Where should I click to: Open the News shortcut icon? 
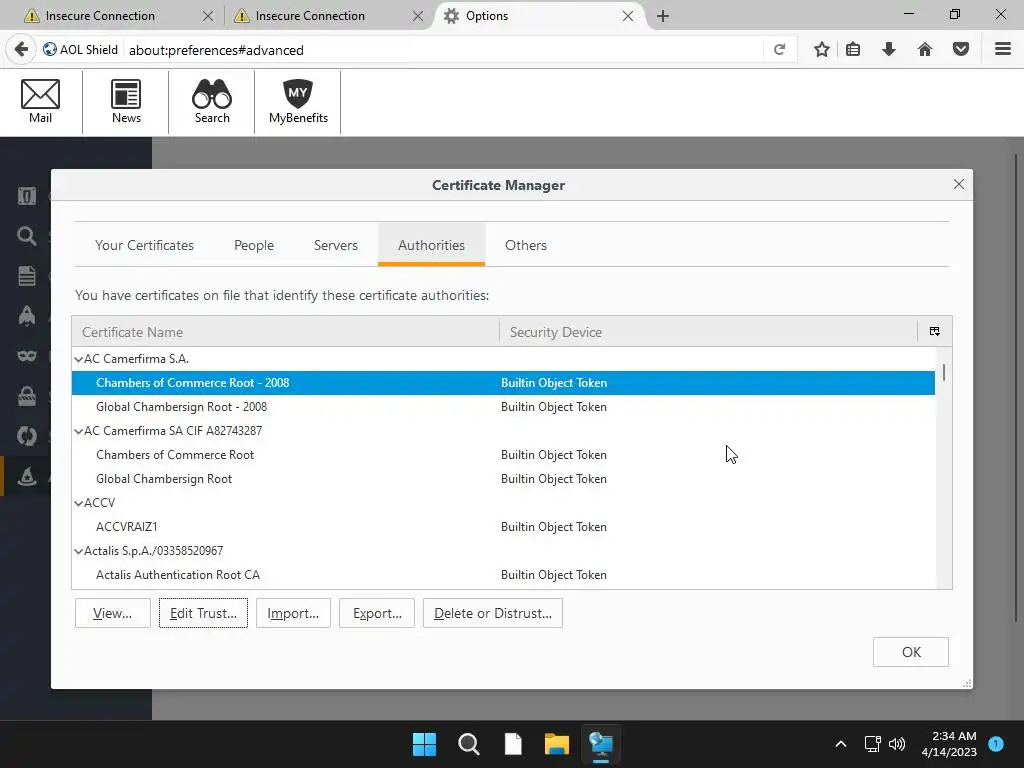click(x=126, y=101)
